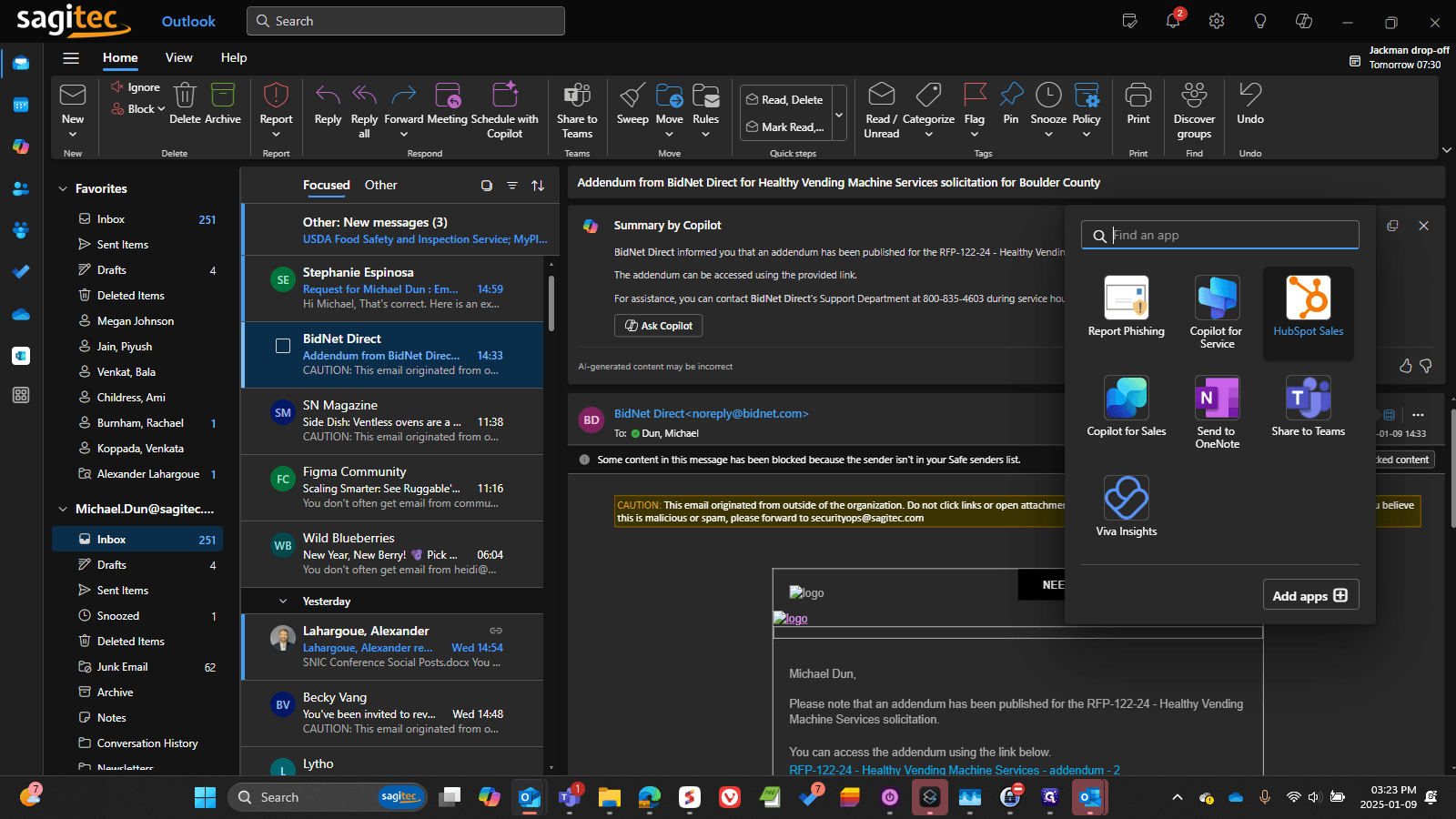Open Stephanie Espinosa's email
The width and height of the screenshot is (1456, 819).
(x=393, y=288)
